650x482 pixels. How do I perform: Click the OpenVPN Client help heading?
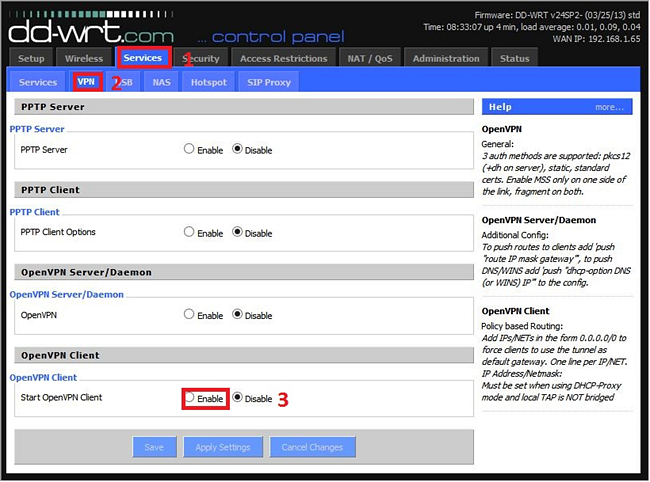click(x=515, y=311)
